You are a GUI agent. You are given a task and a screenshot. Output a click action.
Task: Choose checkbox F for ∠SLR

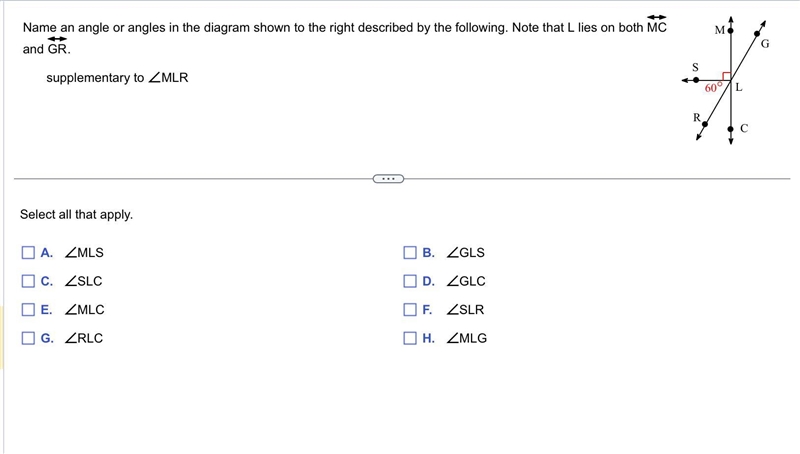(x=410, y=310)
